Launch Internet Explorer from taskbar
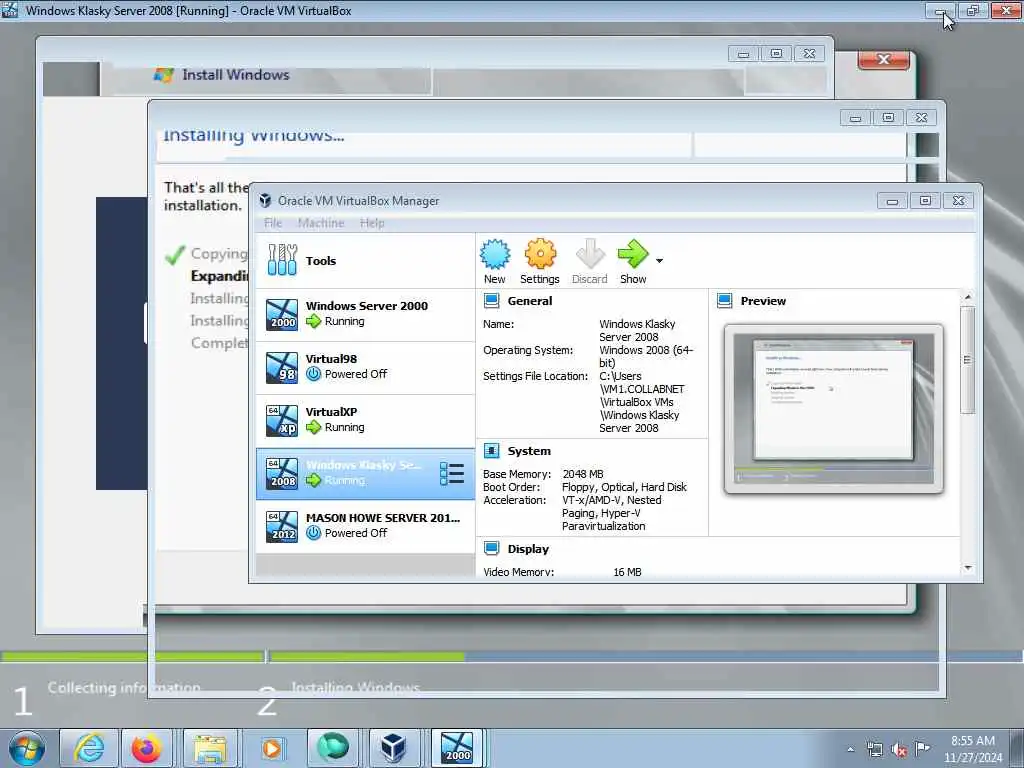This screenshot has width=1024, height=768. [89, 748]
